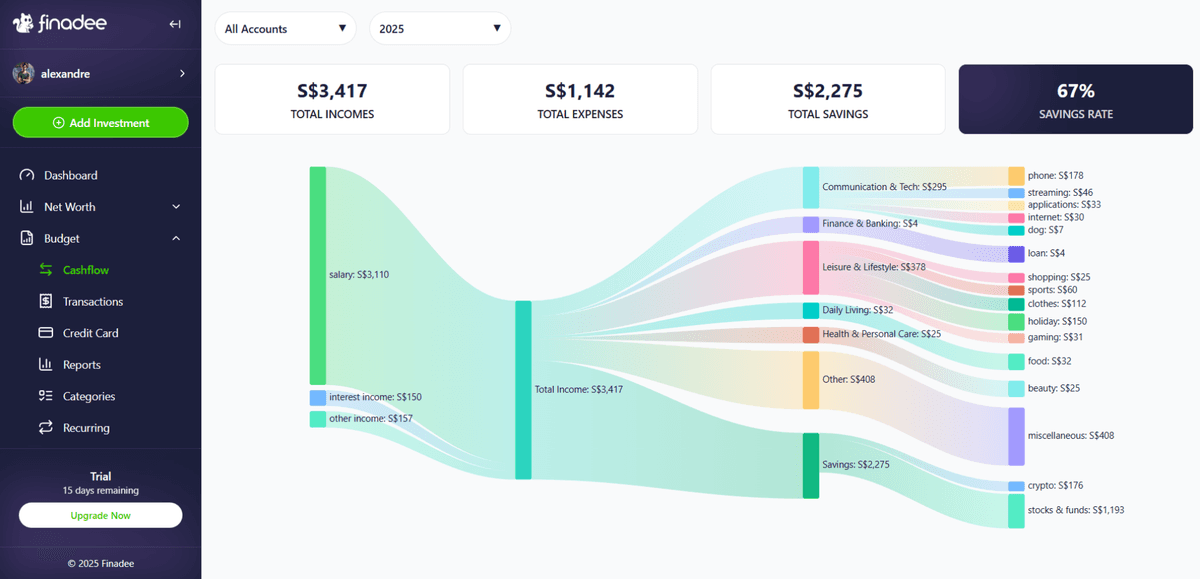This screenshot has height=579, width=1200.
Task: Click the Categories list icon
Action: [x=45, y=396]
